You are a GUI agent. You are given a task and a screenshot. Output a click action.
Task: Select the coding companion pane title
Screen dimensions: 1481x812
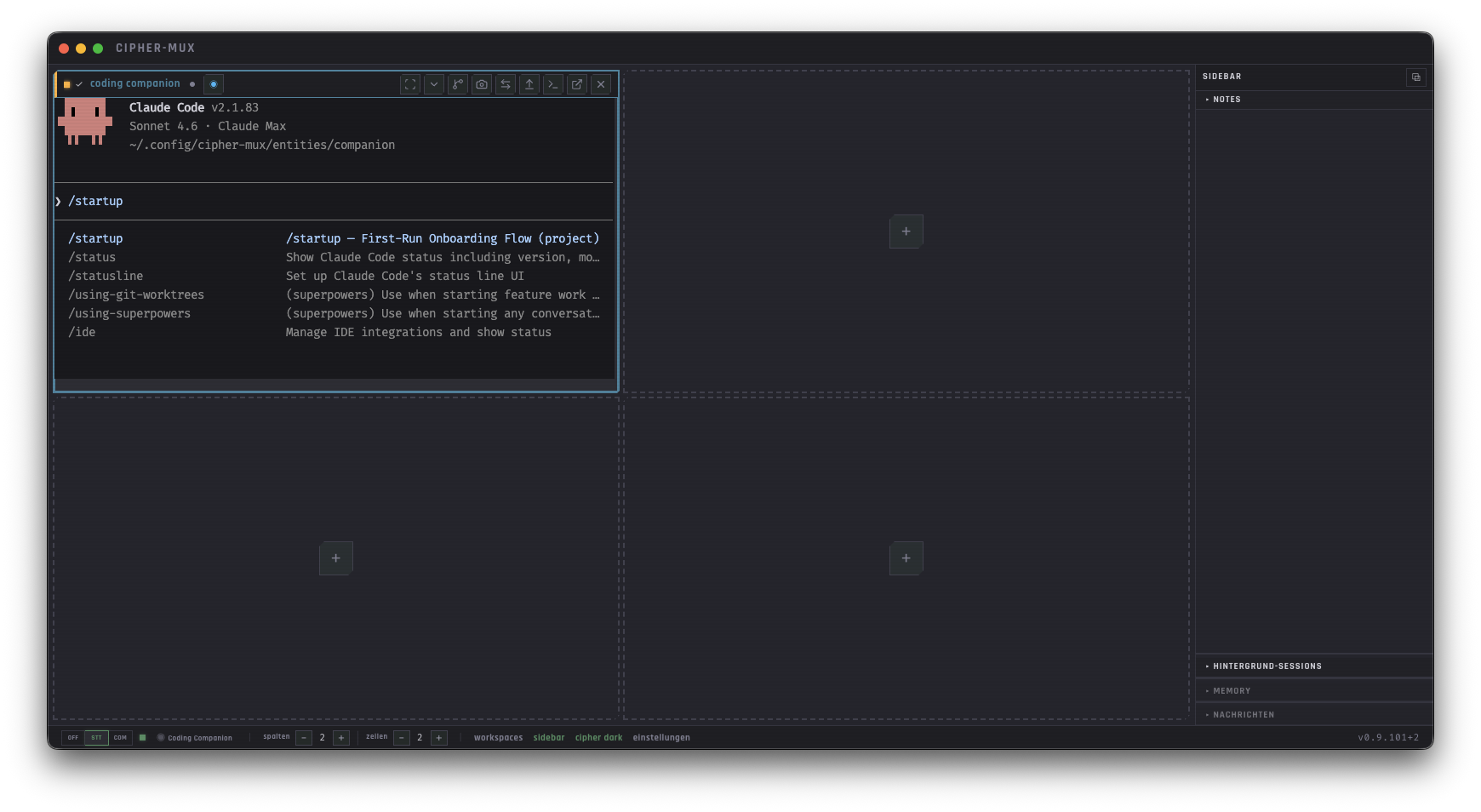pos(135,83)
